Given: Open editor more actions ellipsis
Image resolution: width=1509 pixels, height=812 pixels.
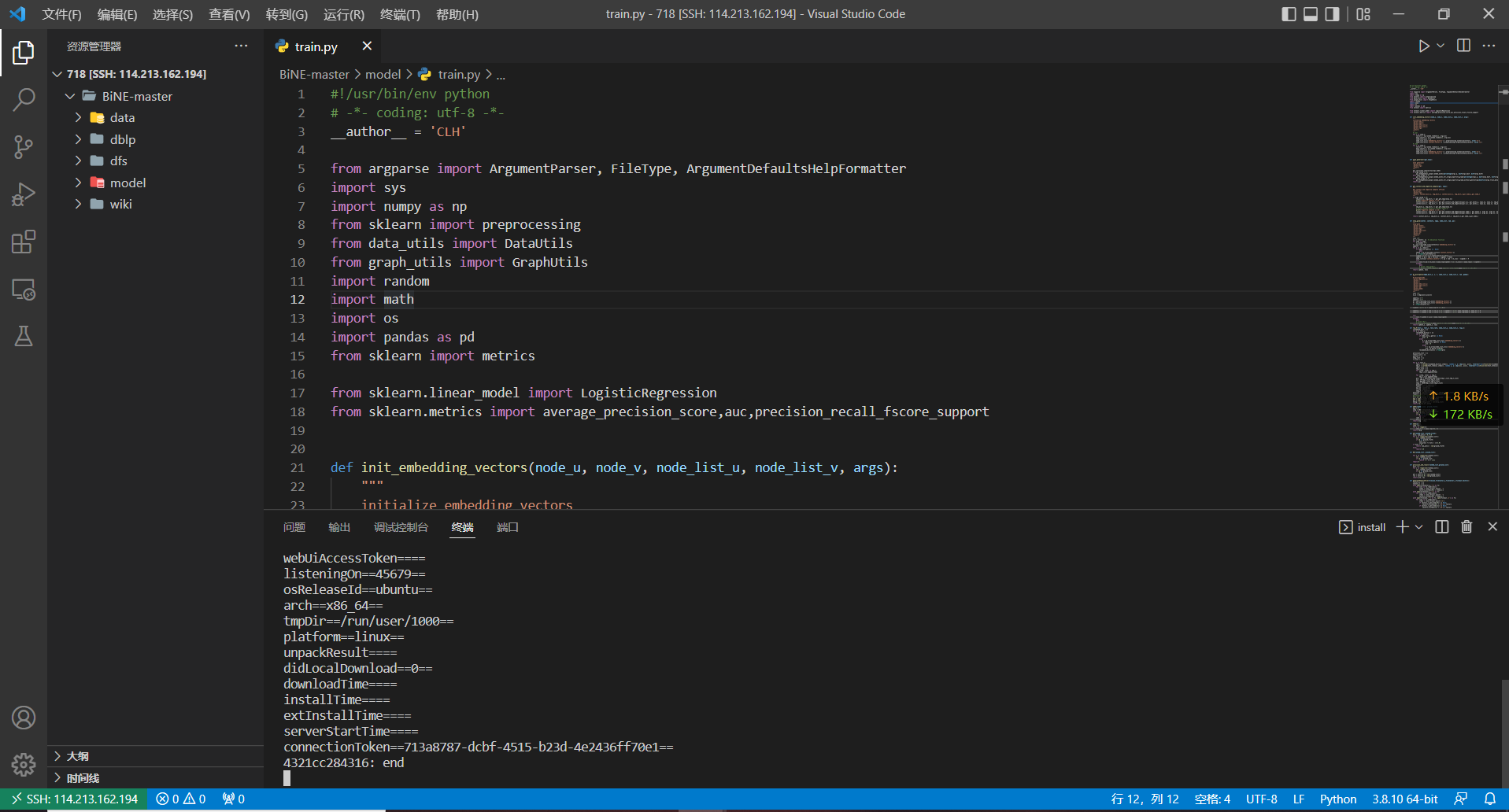Looking at the screenshot, I should (x=1489, y=46).
